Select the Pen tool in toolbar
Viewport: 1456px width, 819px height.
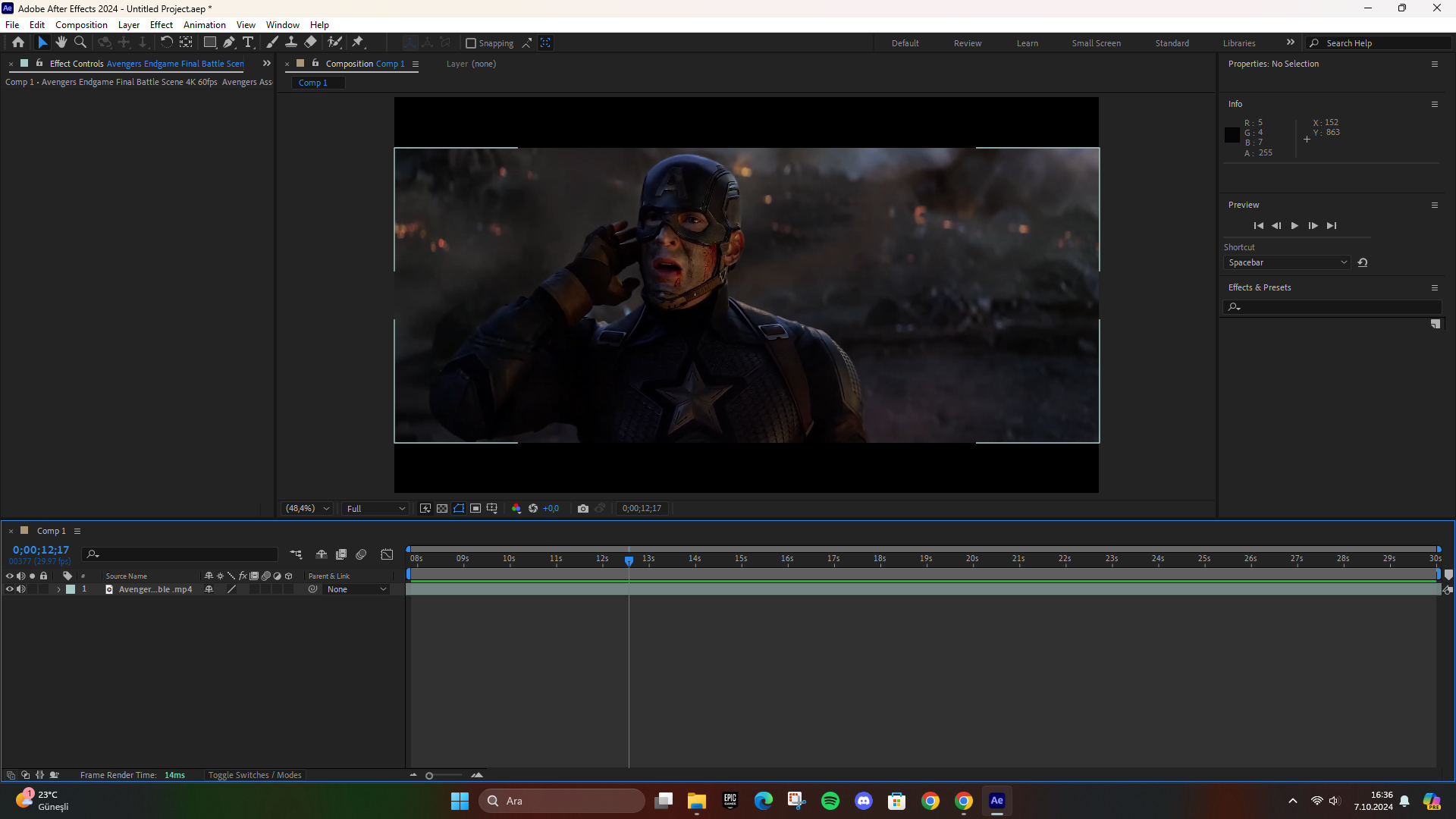(228, 42)
